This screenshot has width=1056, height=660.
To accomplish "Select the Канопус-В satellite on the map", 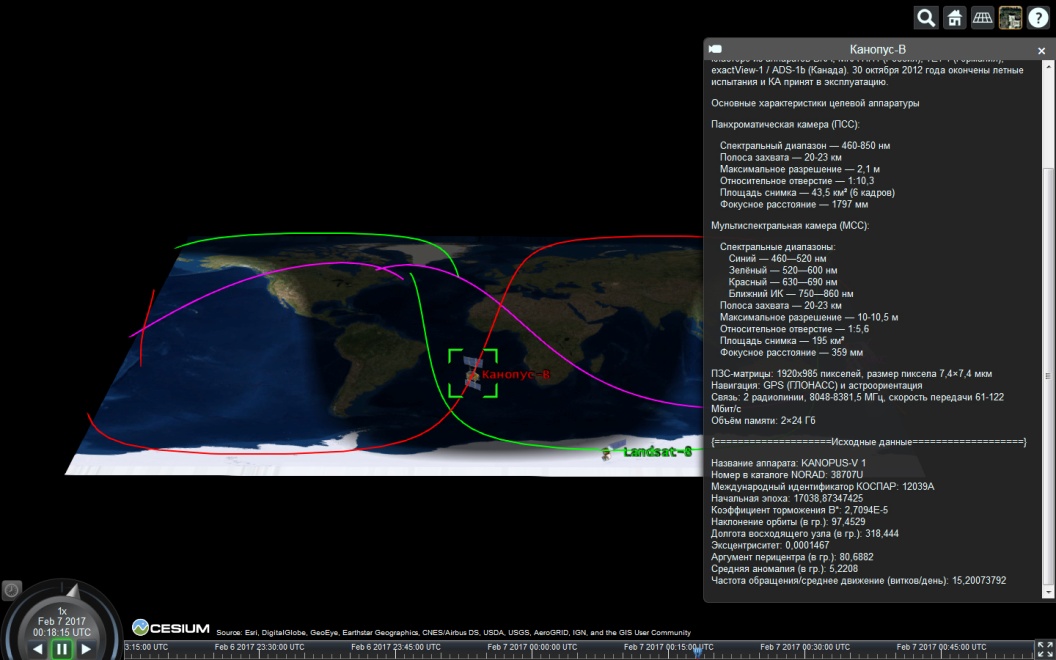I will click(473, 373).
